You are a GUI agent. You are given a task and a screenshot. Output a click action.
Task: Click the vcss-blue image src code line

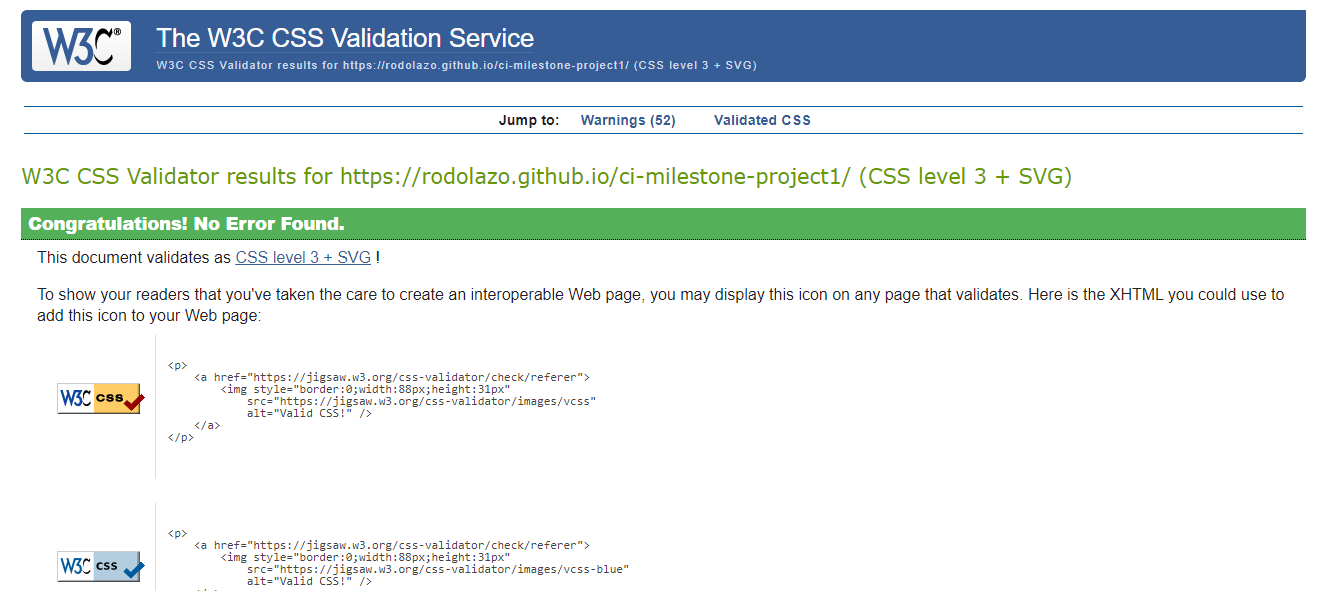click(438, 569)
